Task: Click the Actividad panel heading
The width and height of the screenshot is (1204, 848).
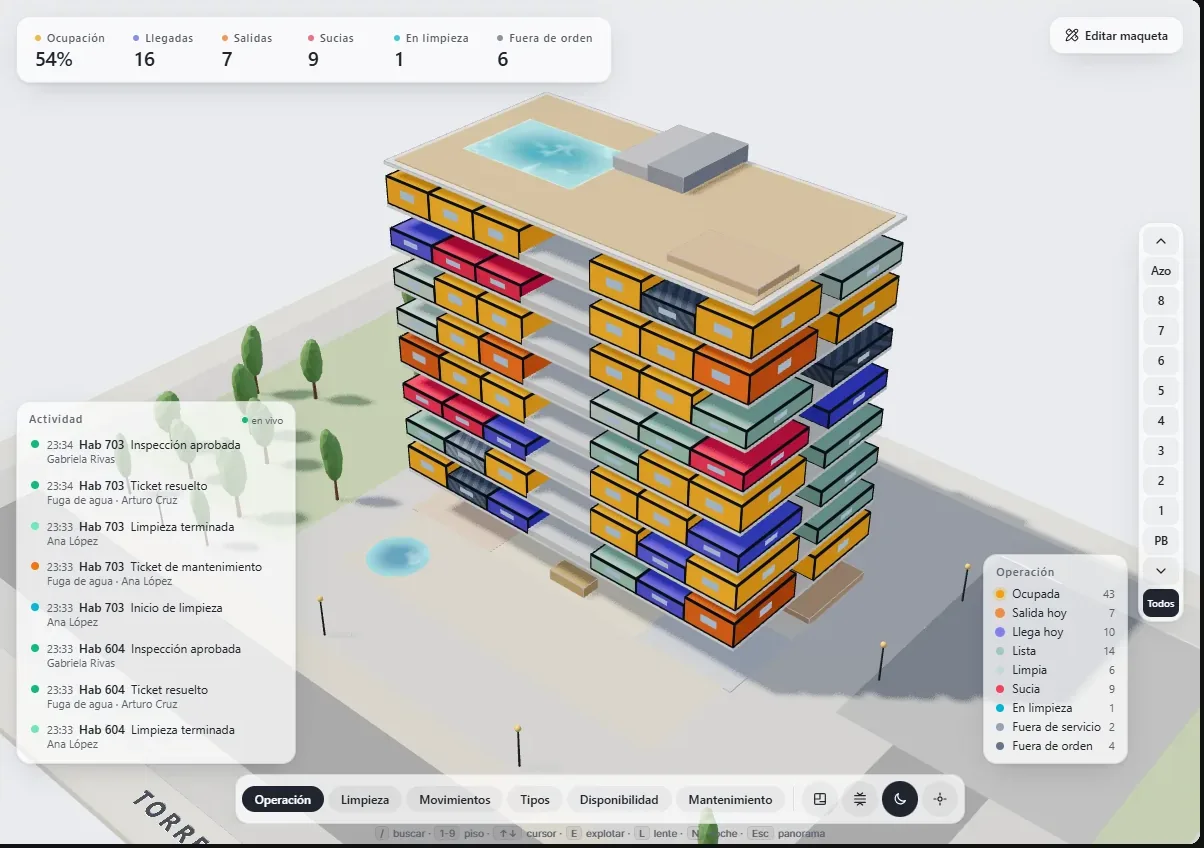Action: click(x=56, y=419)
